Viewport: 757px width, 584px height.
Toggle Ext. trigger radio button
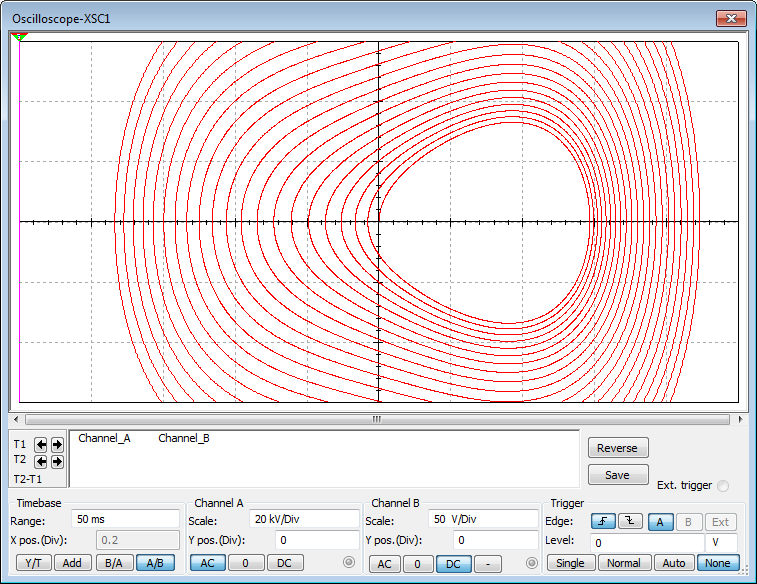(723, 486)
